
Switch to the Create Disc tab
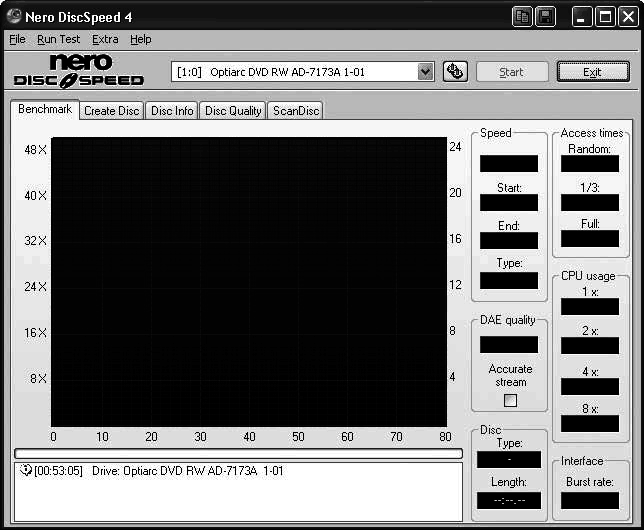point(111,111)
